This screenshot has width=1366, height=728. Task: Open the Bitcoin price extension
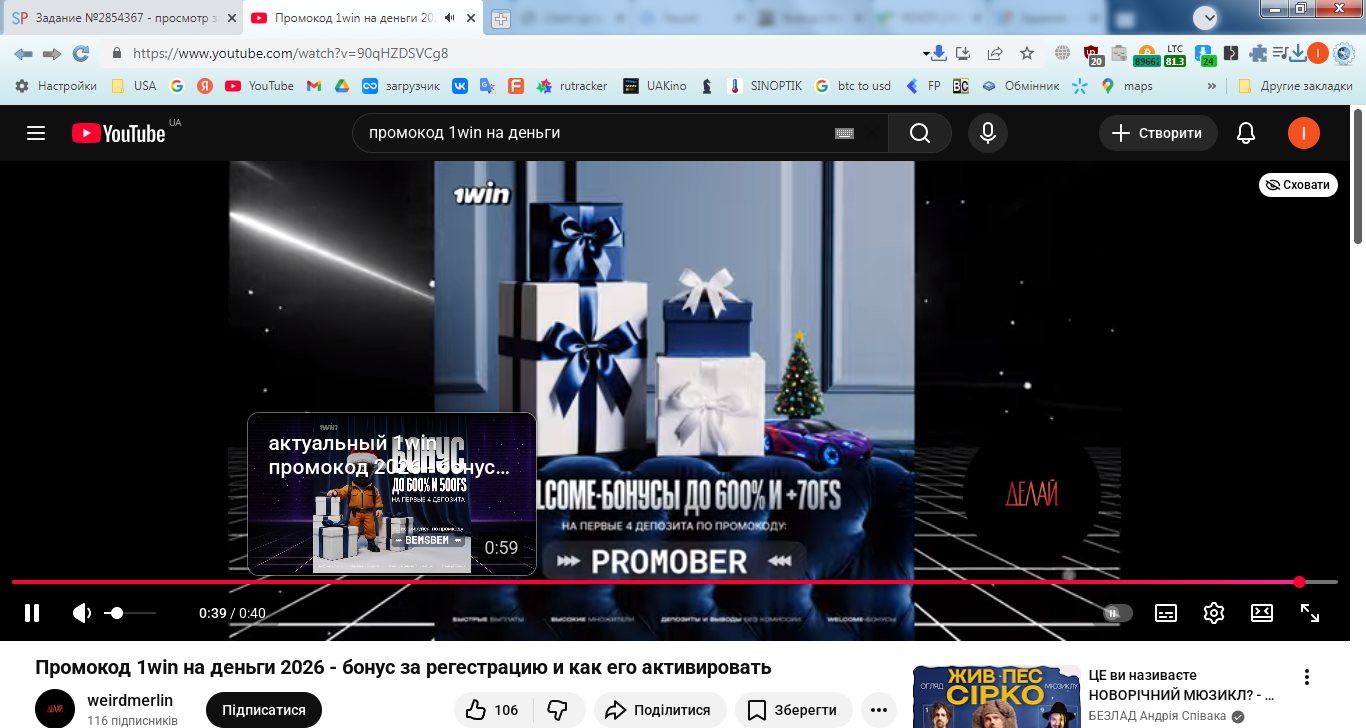point(1146,55)
